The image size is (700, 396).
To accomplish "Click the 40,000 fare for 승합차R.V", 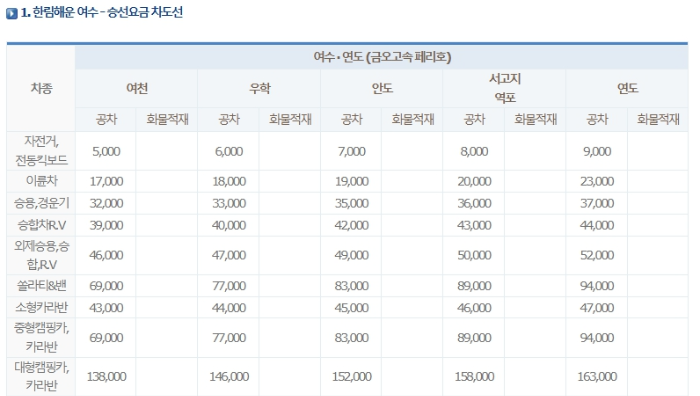I will [229, 225].
